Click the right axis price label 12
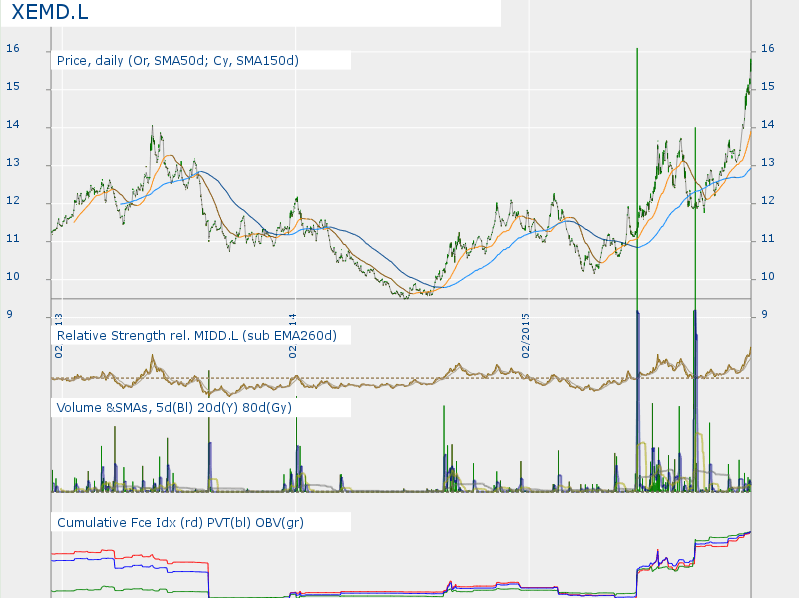 (767, 201)
